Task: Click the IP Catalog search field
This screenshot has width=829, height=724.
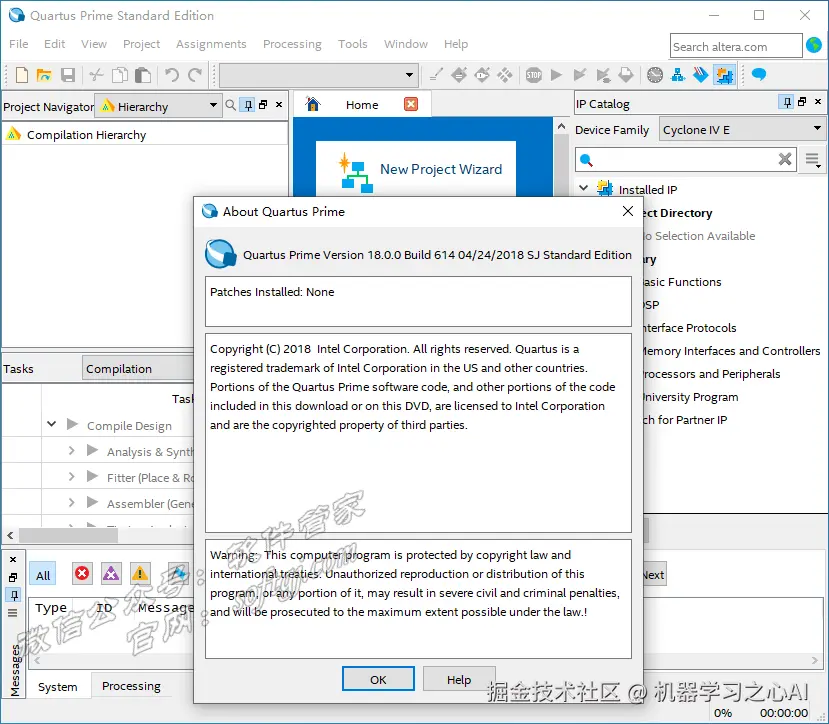Action: [686, 159]
